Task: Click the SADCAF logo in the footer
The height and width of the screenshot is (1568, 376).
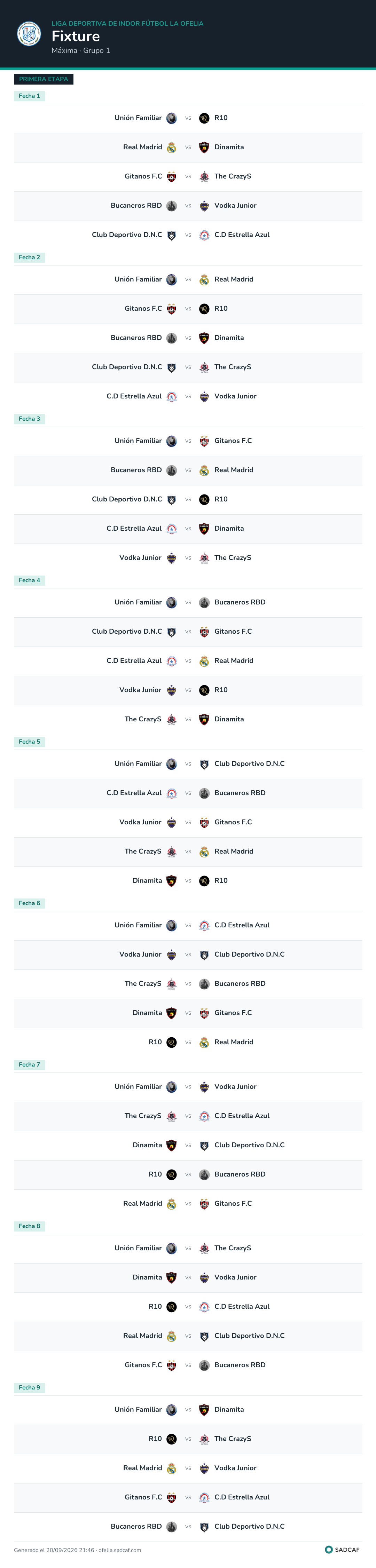Action: coord(343,1550)
